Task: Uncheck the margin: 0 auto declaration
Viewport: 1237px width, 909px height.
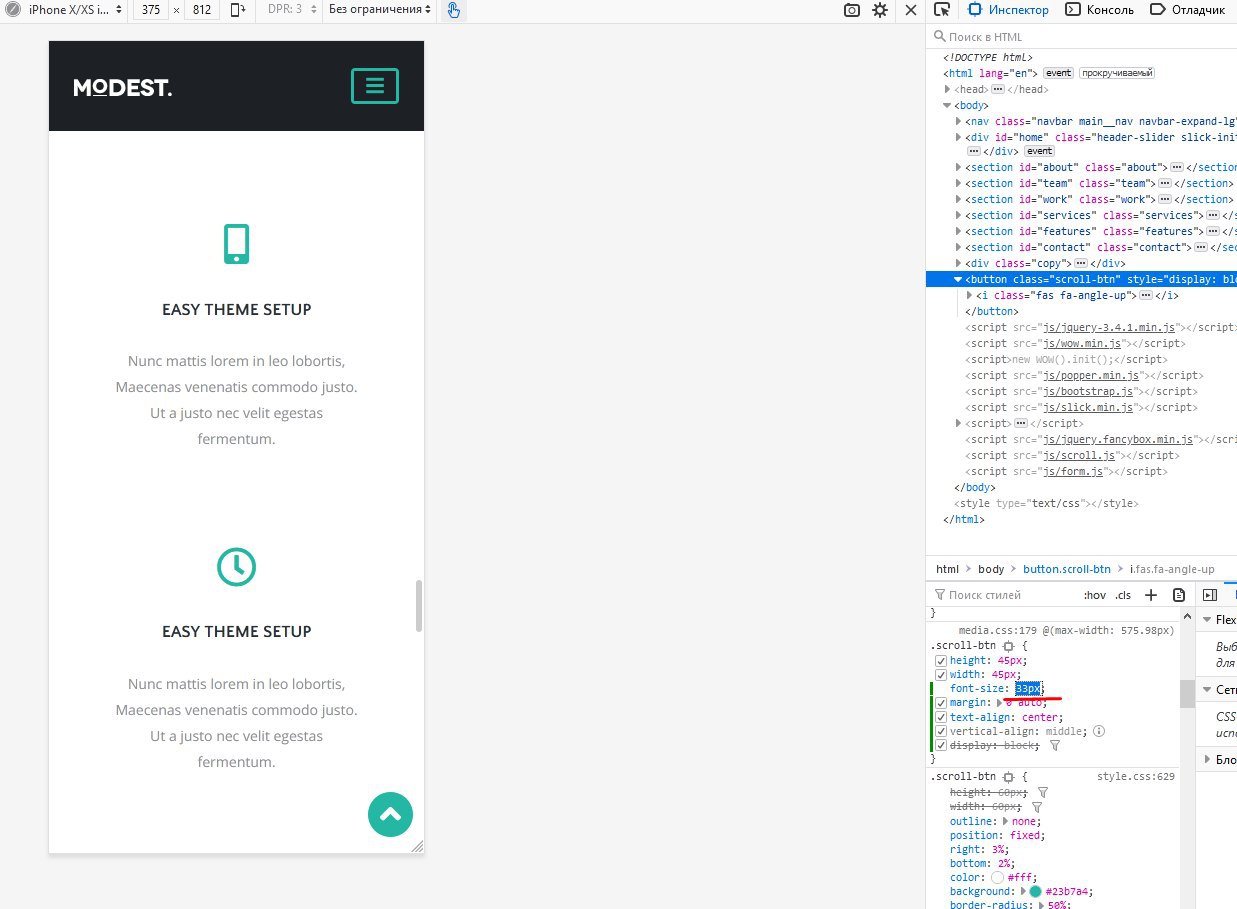Action: 940,703
